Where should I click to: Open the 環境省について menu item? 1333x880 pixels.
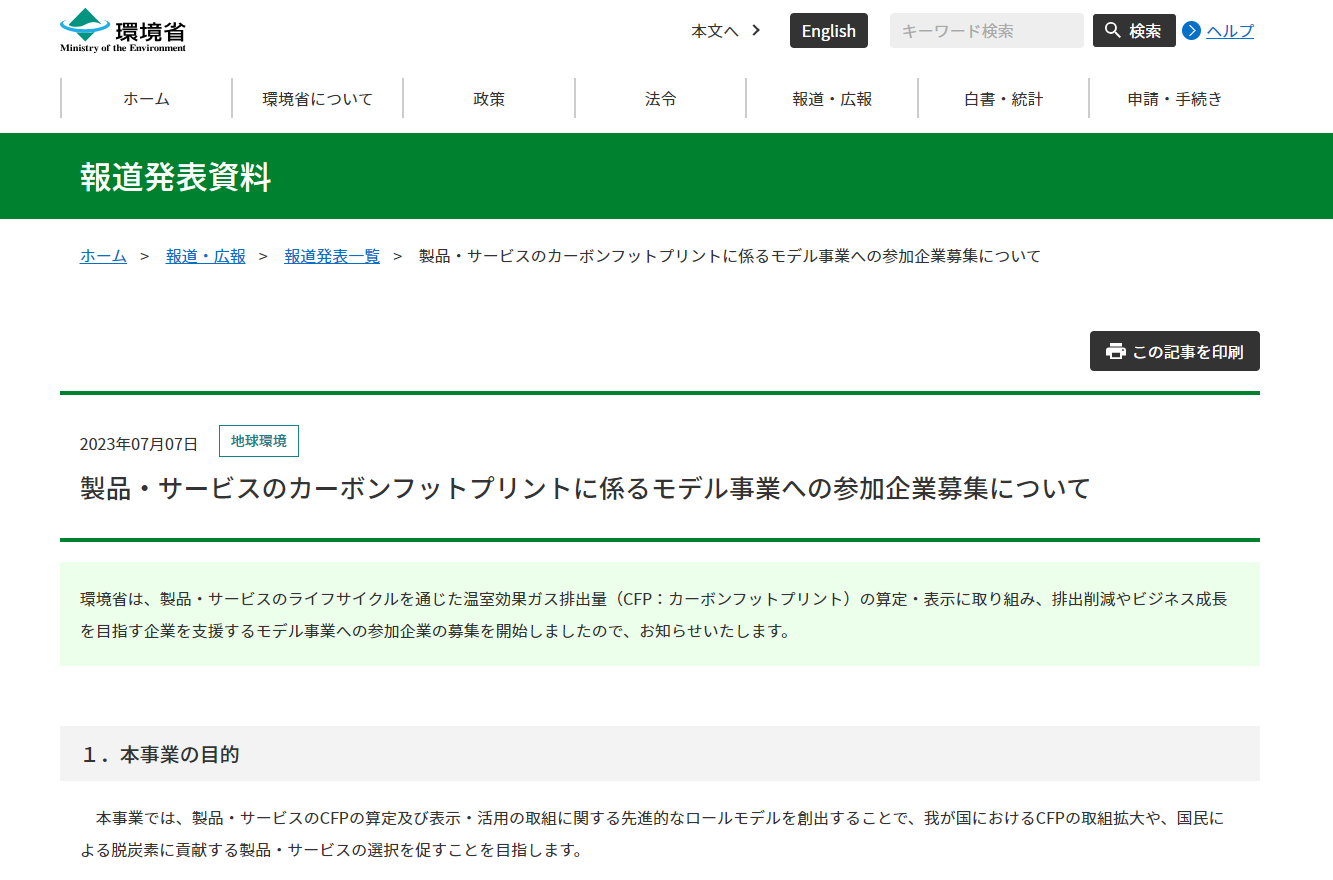click(x=317, y=99)
